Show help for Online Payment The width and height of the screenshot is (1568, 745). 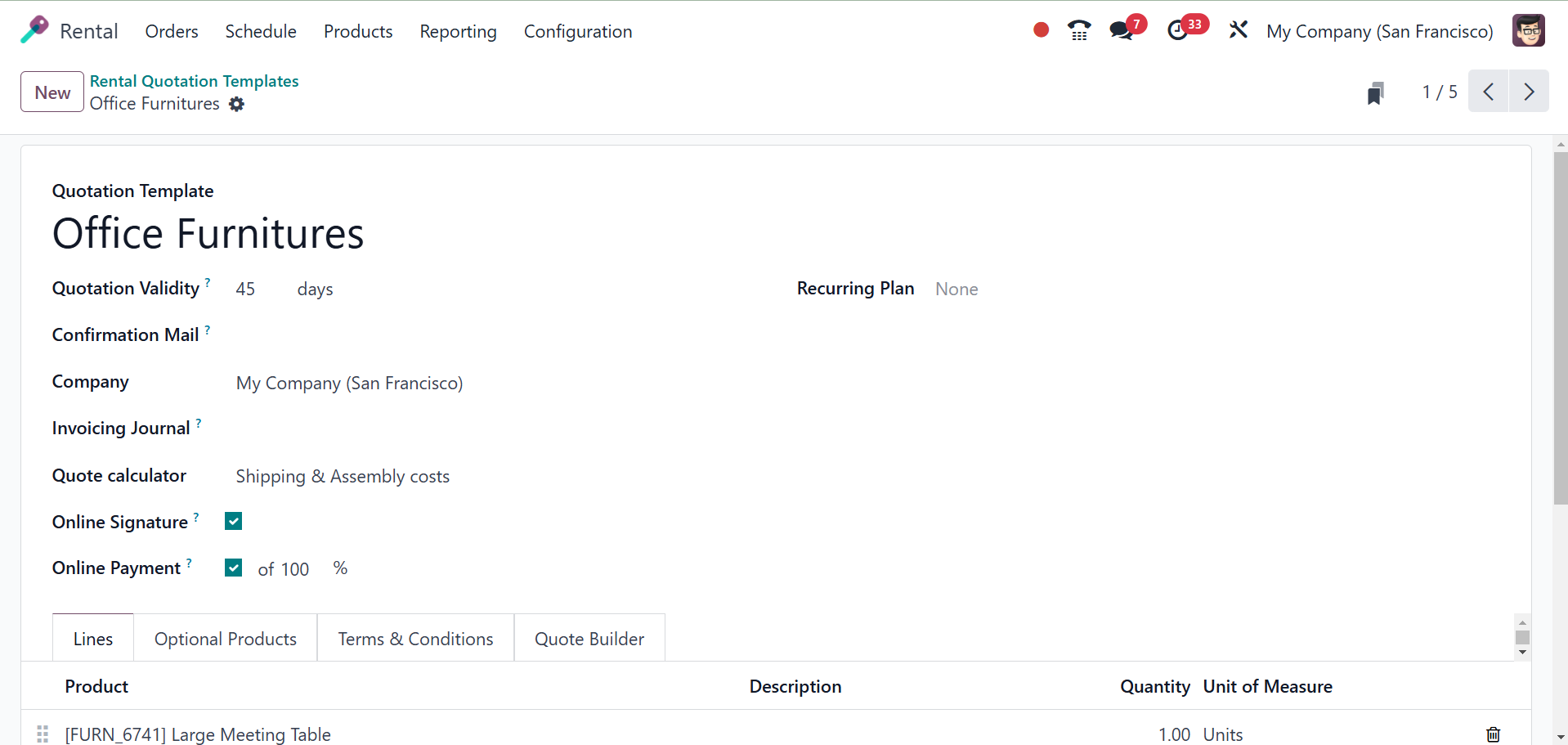point(189,563)
